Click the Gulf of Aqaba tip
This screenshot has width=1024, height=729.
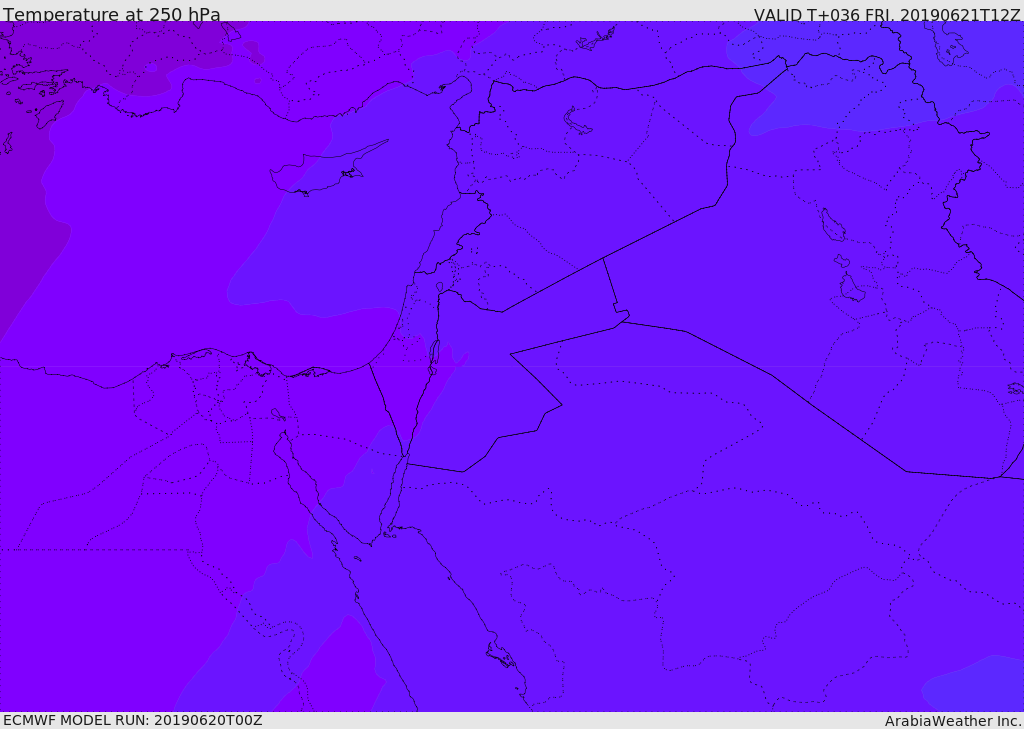coord(405,455)
